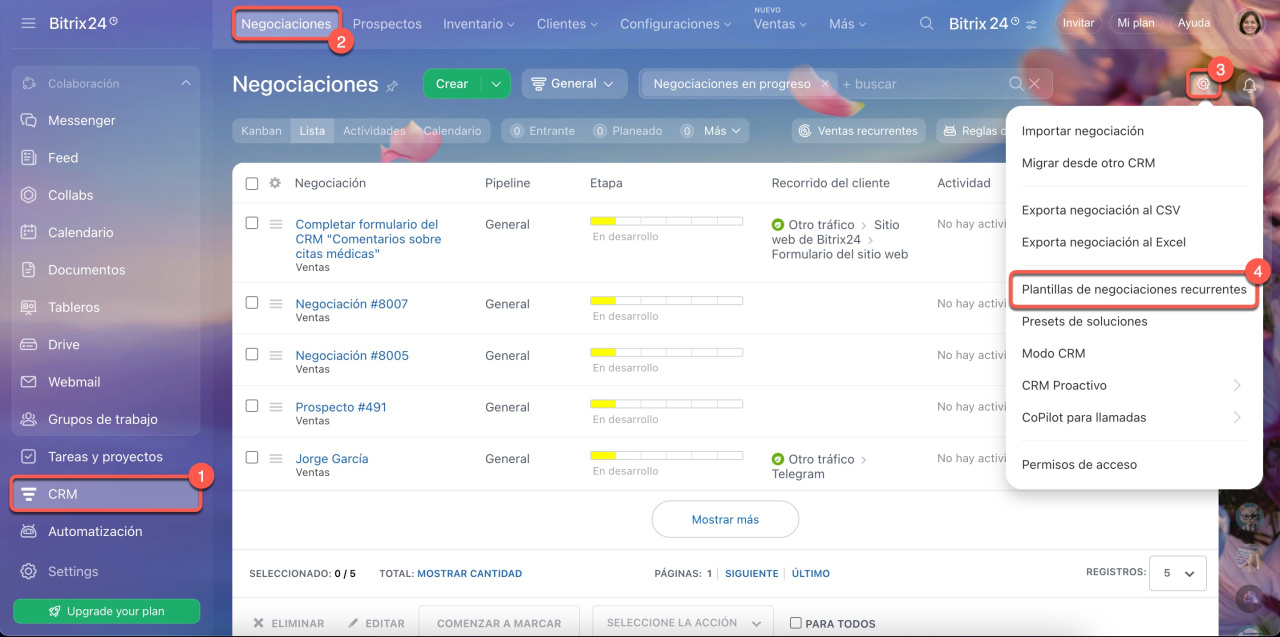Open the Automatización robot icon

coord(29,532)
